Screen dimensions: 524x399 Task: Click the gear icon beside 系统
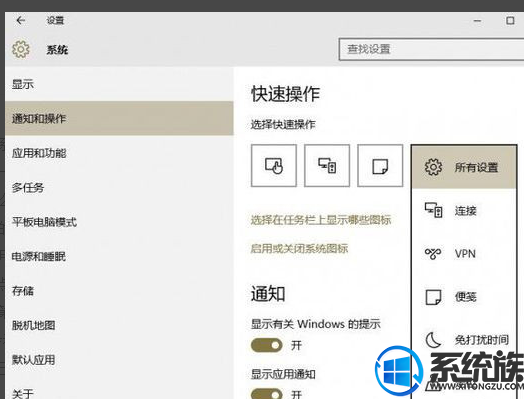coord(21,49)
